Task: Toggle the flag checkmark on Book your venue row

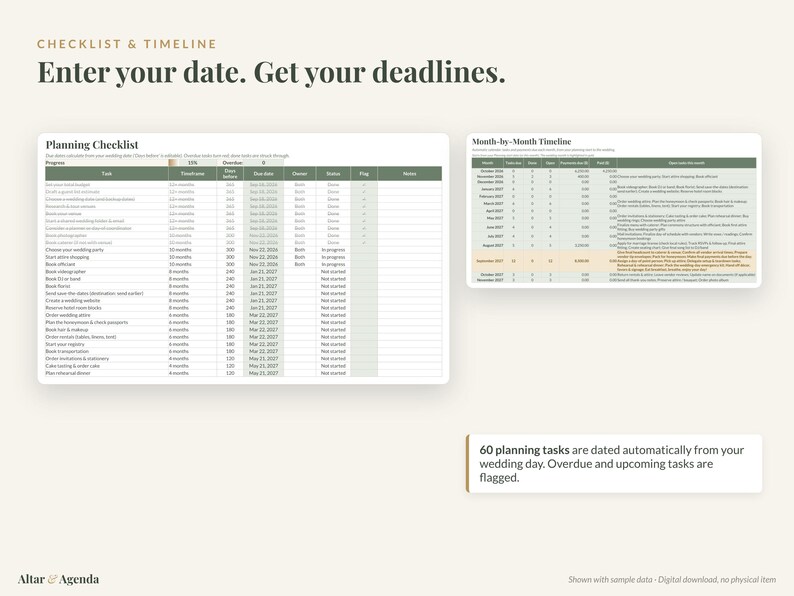Action: coord(364,214)
